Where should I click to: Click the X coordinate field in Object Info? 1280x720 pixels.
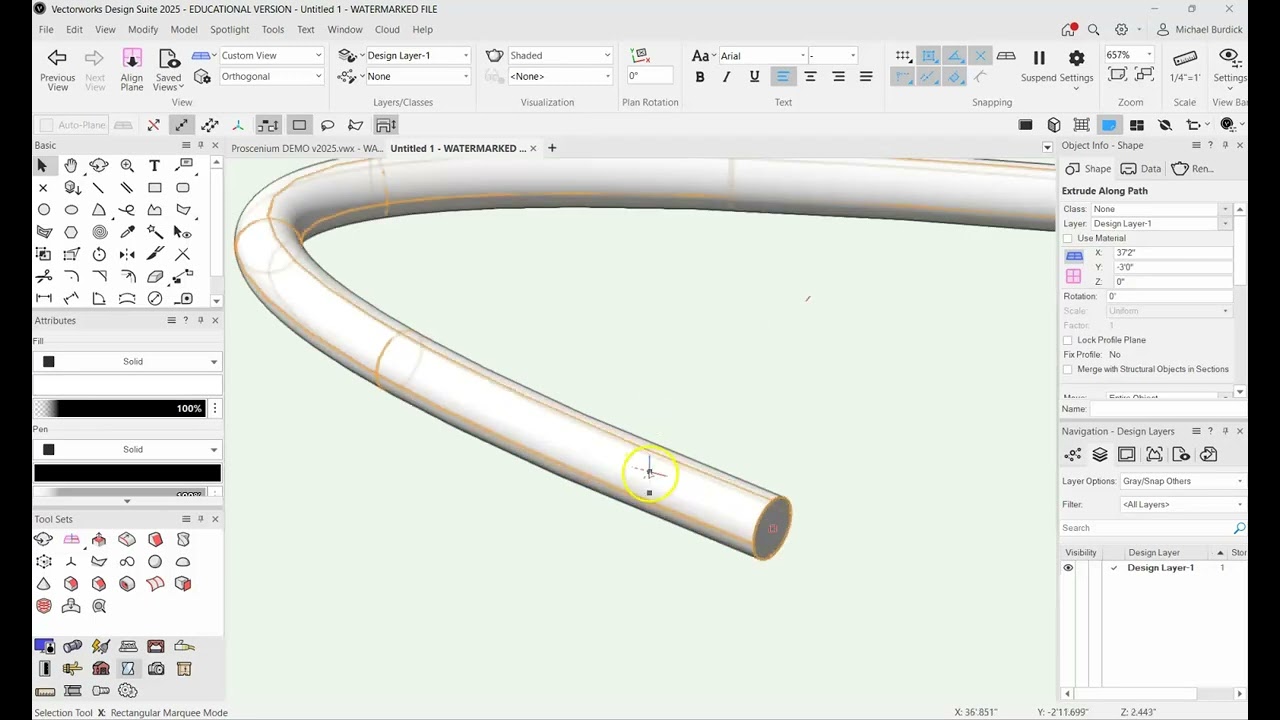[1172, 253]
